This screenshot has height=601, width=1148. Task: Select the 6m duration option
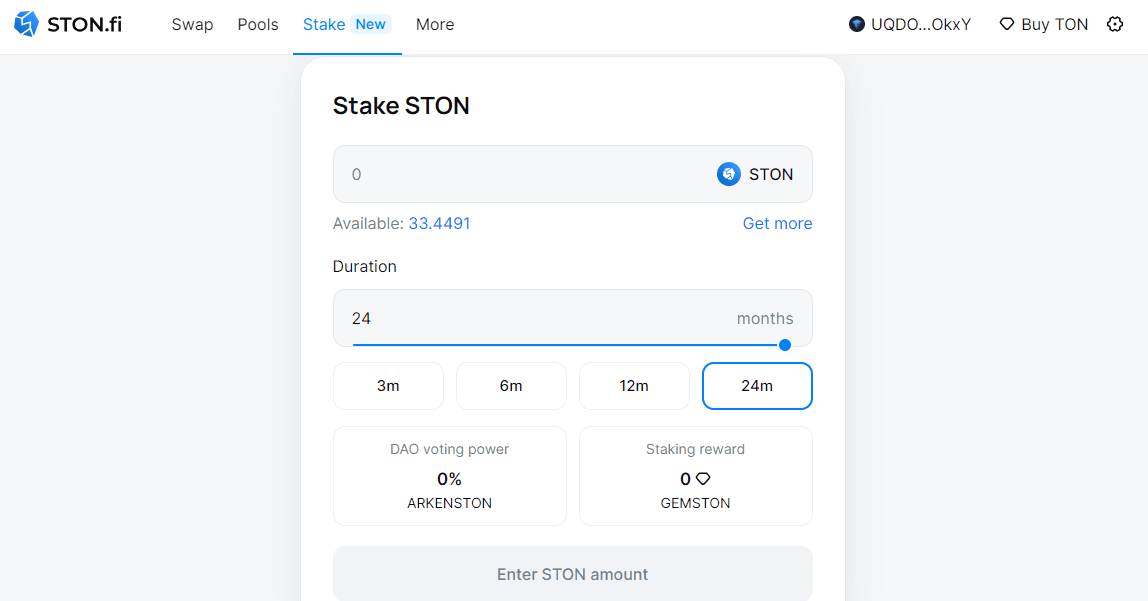pyautogui.click(x=511, y=386)
